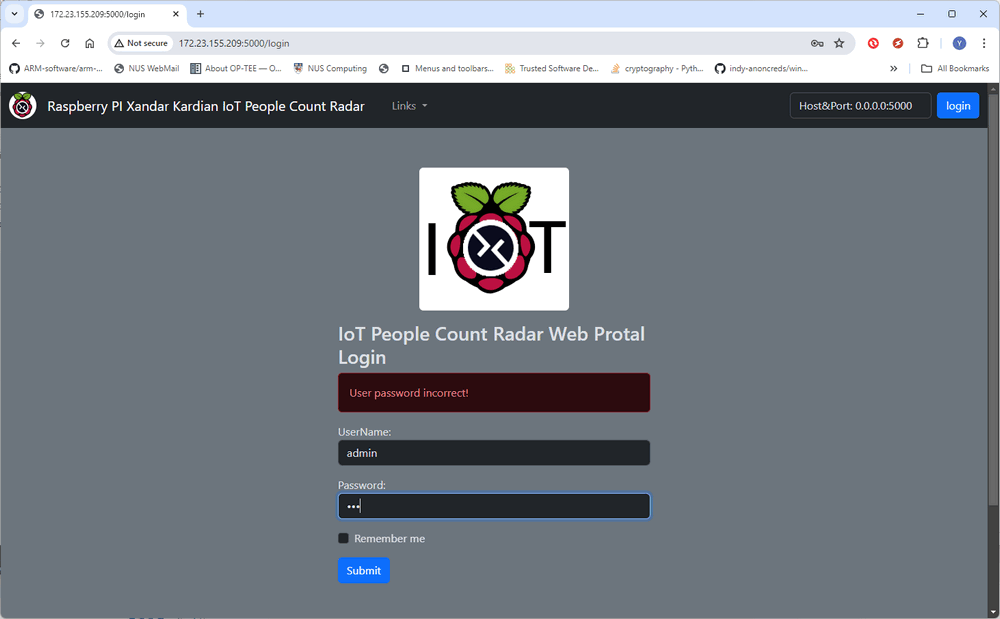
Task: Click the IoT raspberry logo image
Action: click(x=494, y=239)
